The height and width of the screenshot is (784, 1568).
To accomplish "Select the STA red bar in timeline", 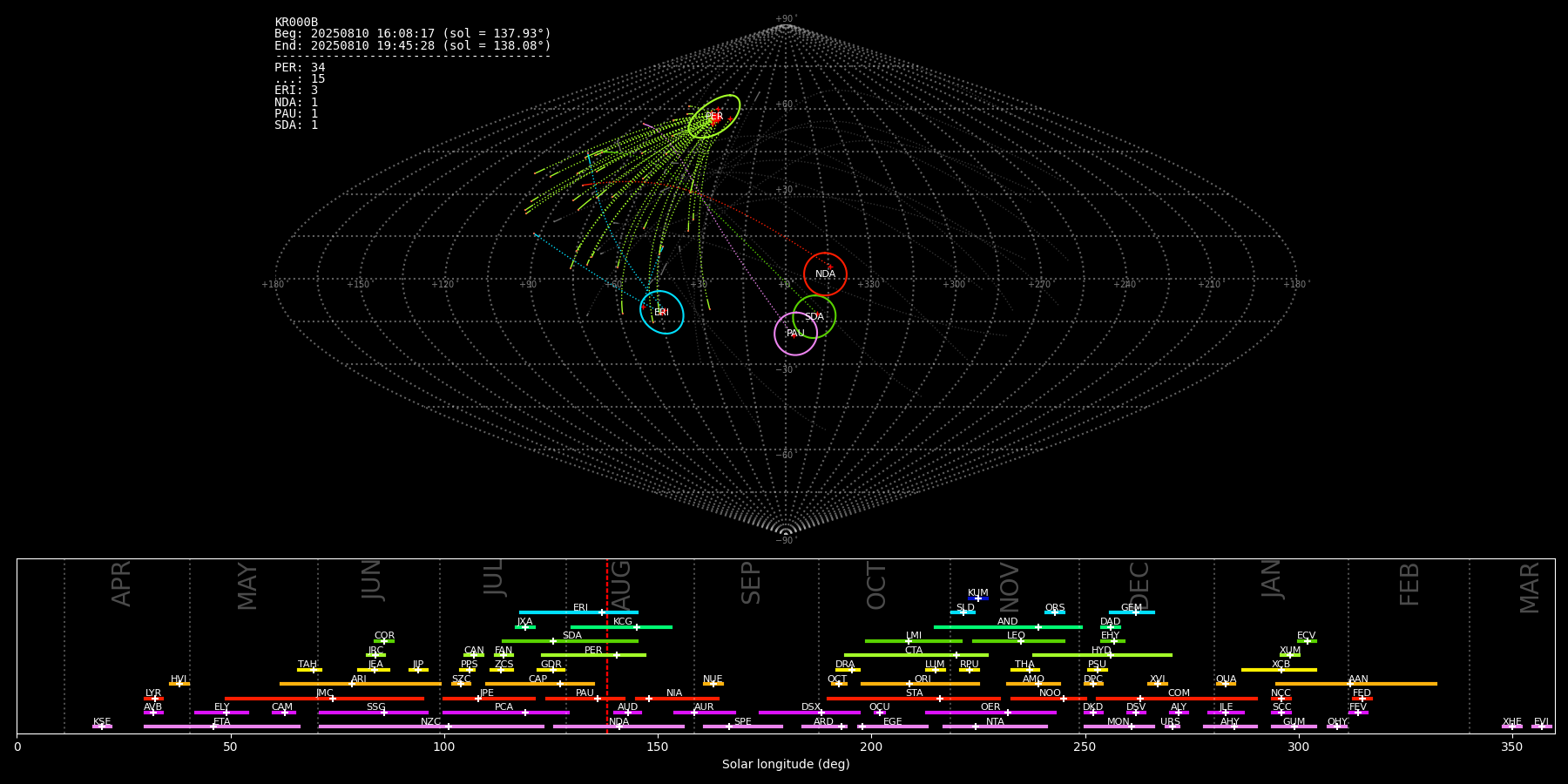I will (x=914, y=698).
